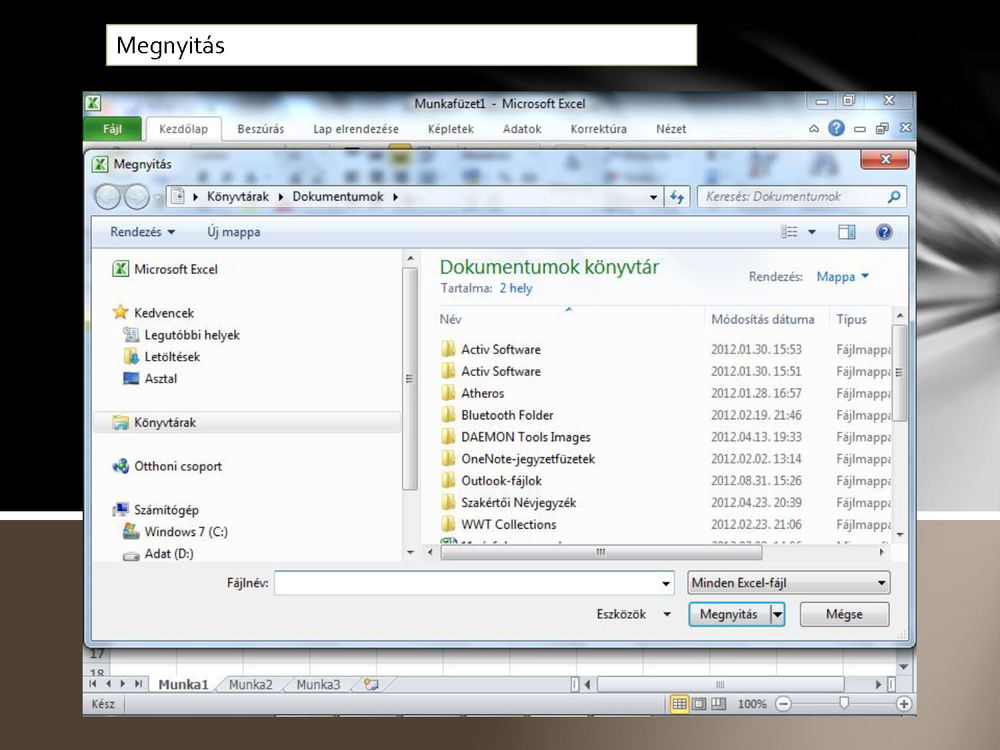The height and width of the screenshot is (750, 1000).
Task: Open the Fájl ribbon tab
Action: click(112, 129)
